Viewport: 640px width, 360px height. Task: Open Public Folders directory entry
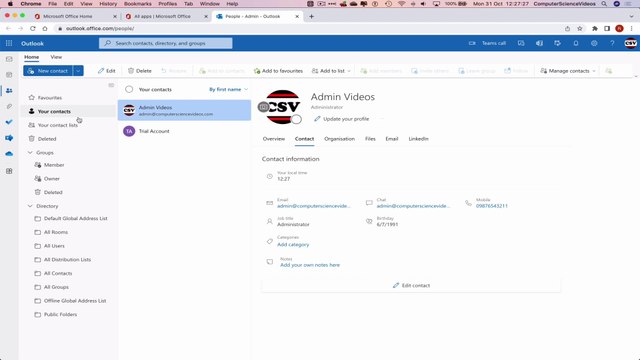tap(60, 315)
